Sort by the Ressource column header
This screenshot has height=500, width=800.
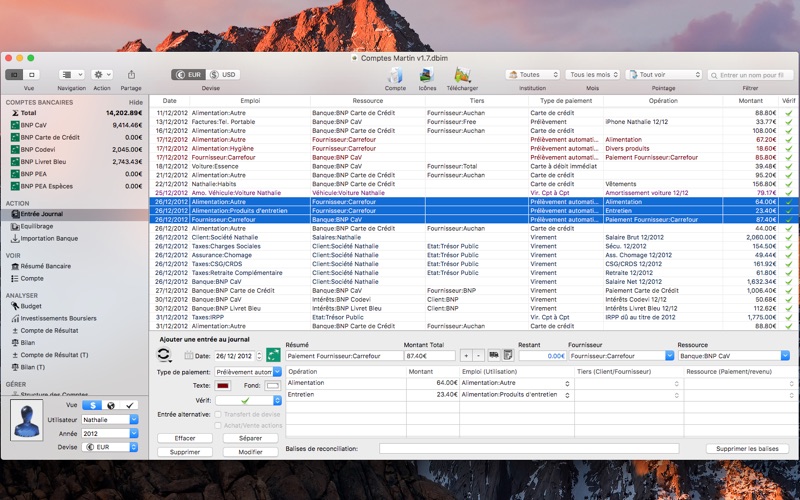(x=367, y=101)
